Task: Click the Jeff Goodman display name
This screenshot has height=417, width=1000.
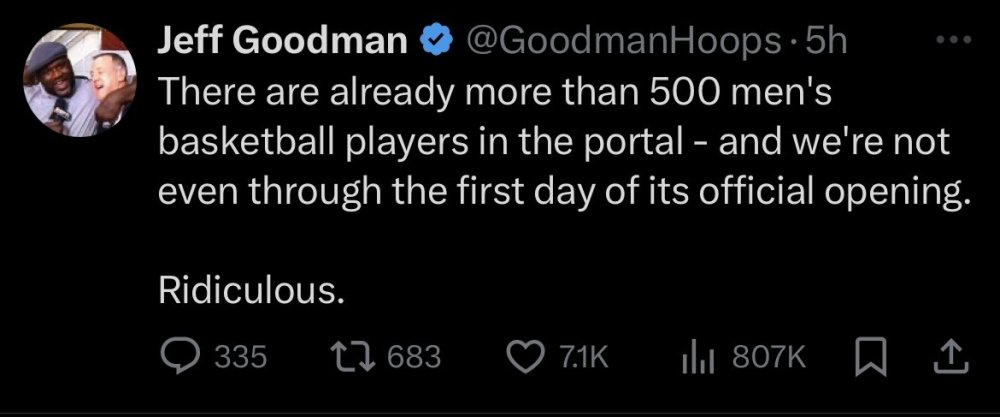Action: 283,39
